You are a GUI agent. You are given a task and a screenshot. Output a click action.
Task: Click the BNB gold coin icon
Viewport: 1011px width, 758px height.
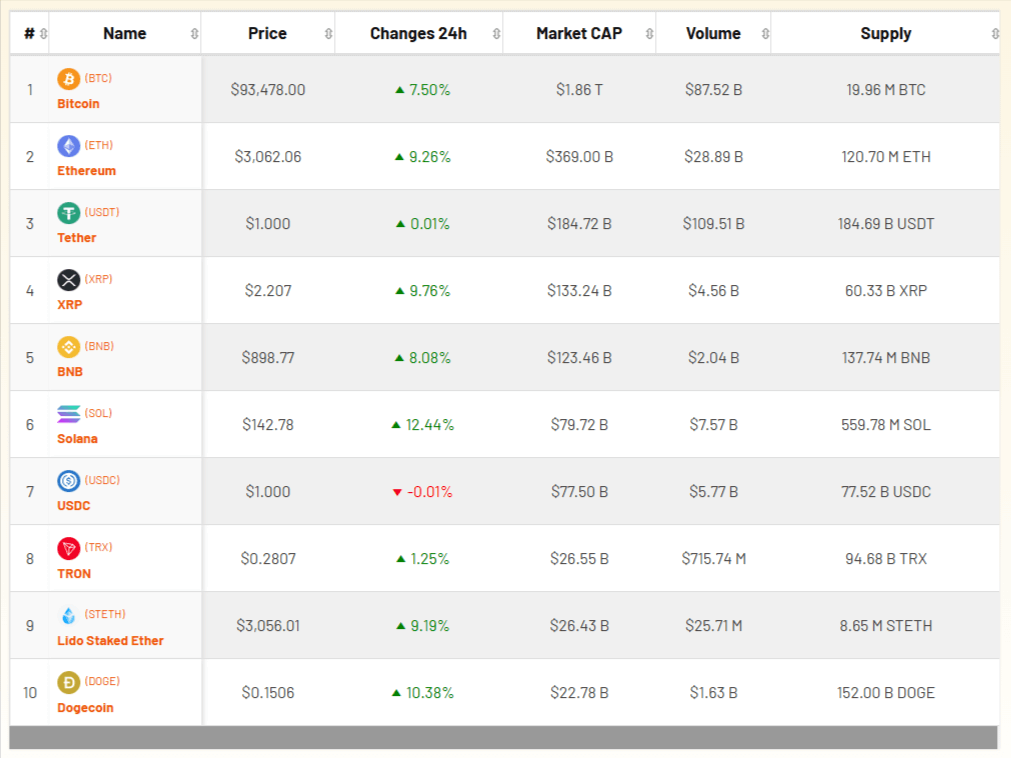(68, 346)
